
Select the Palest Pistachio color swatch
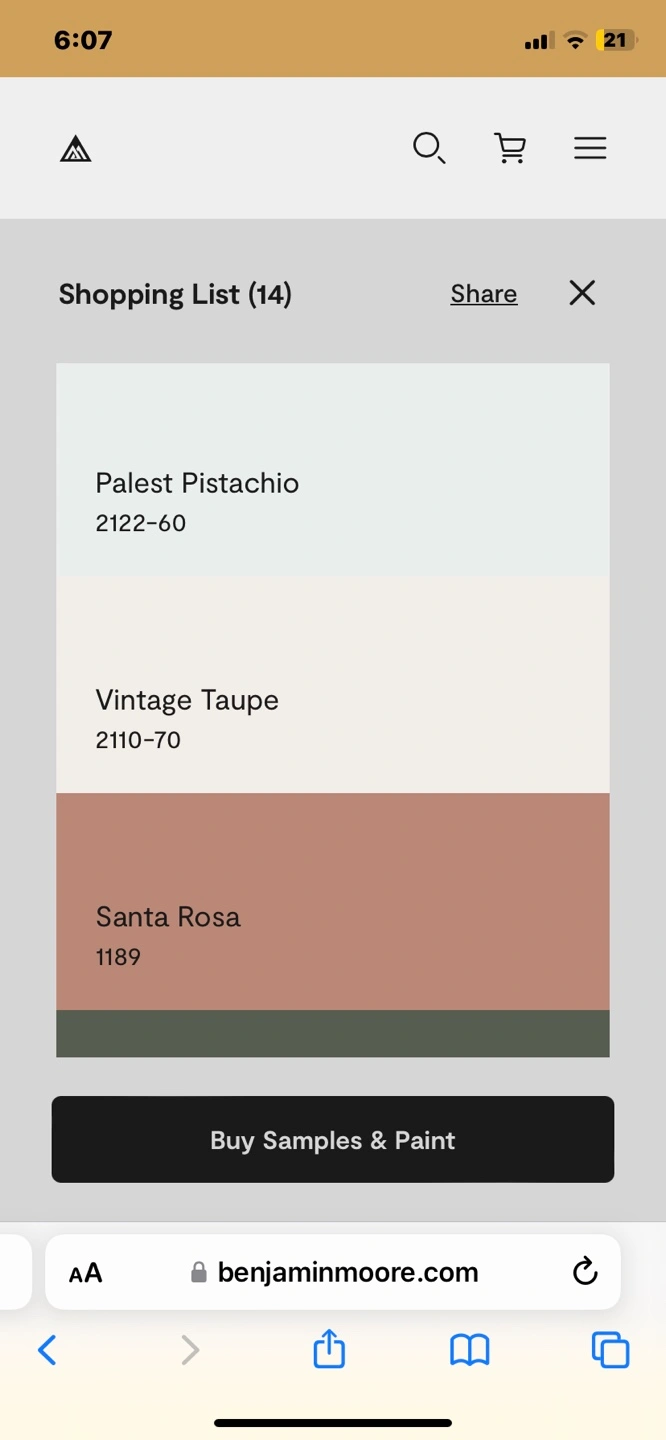tap(333, 469)
